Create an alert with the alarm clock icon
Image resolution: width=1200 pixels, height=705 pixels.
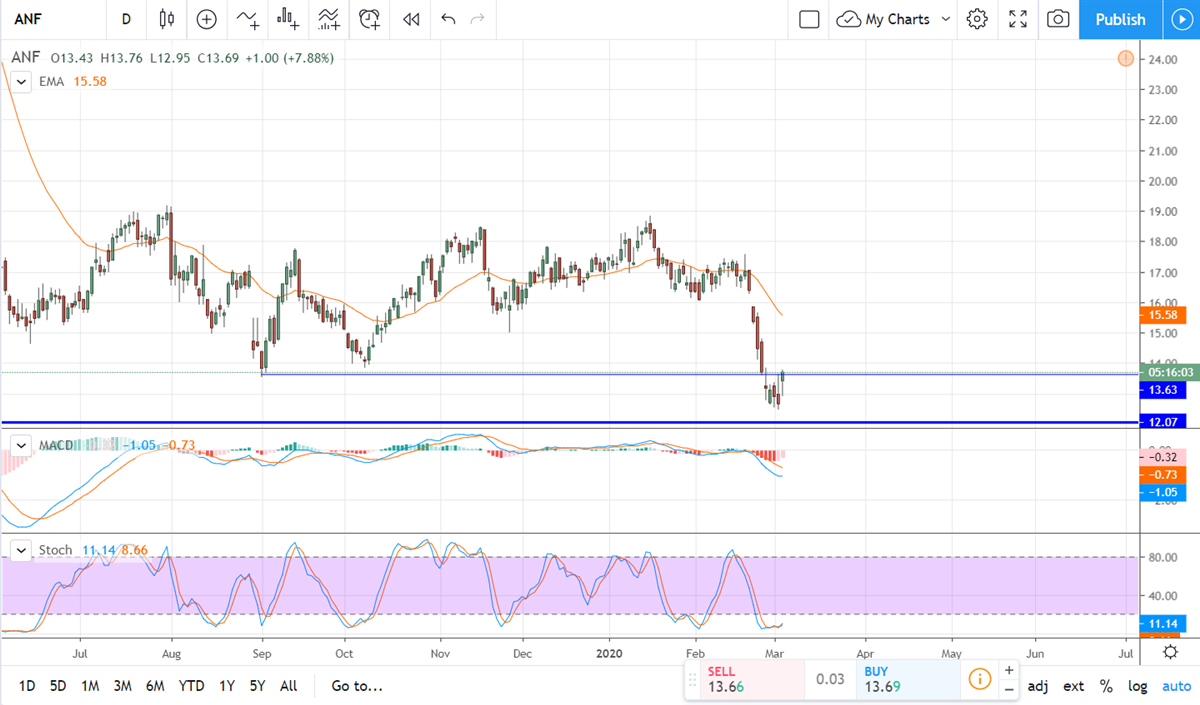(x=370, y=19)
